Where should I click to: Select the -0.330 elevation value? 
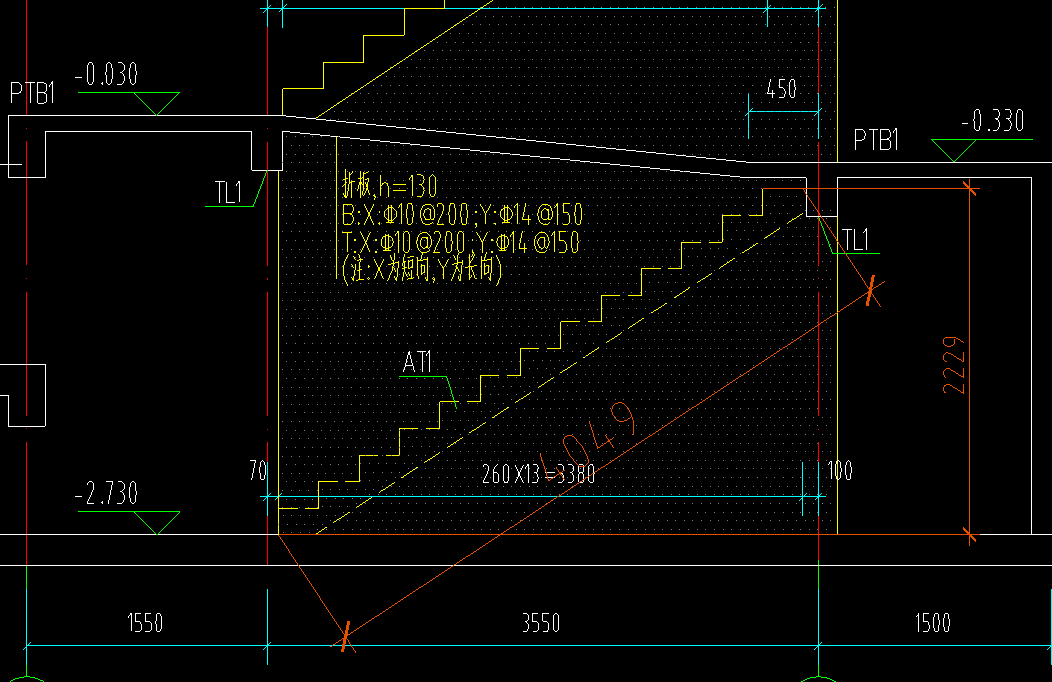click(x=993, y=121)
